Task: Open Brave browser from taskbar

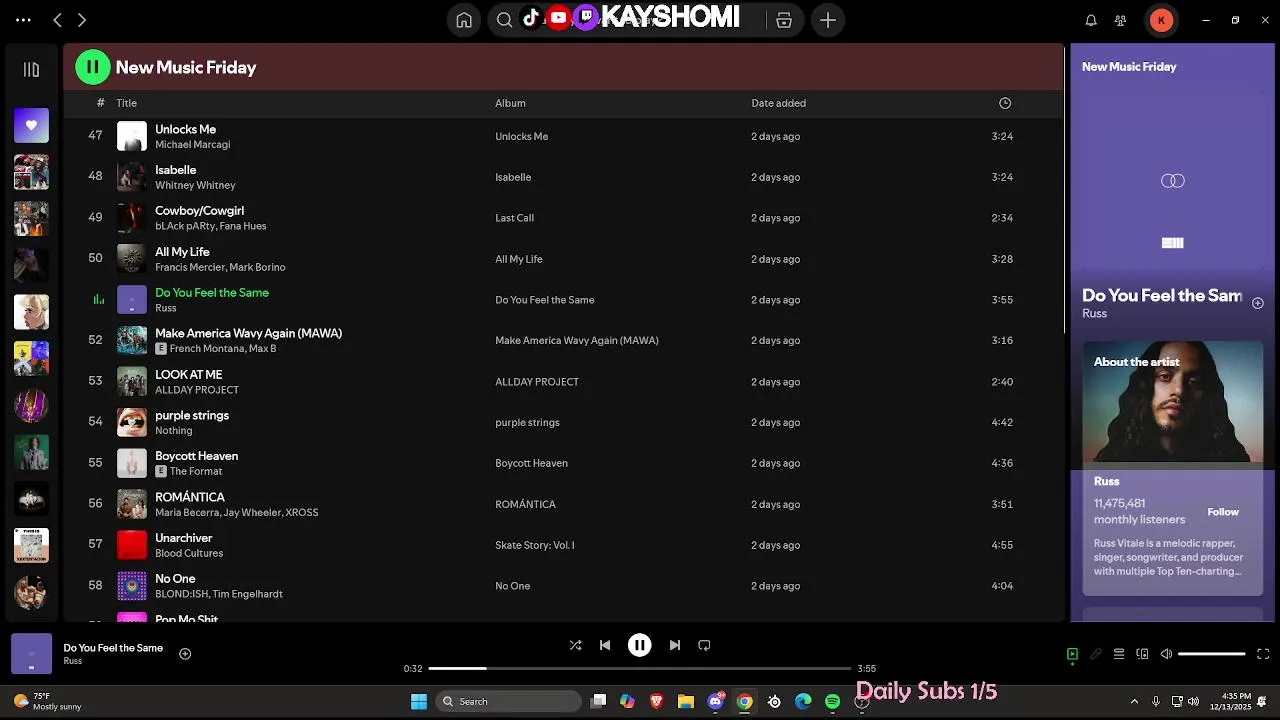Action: (657, 702)
